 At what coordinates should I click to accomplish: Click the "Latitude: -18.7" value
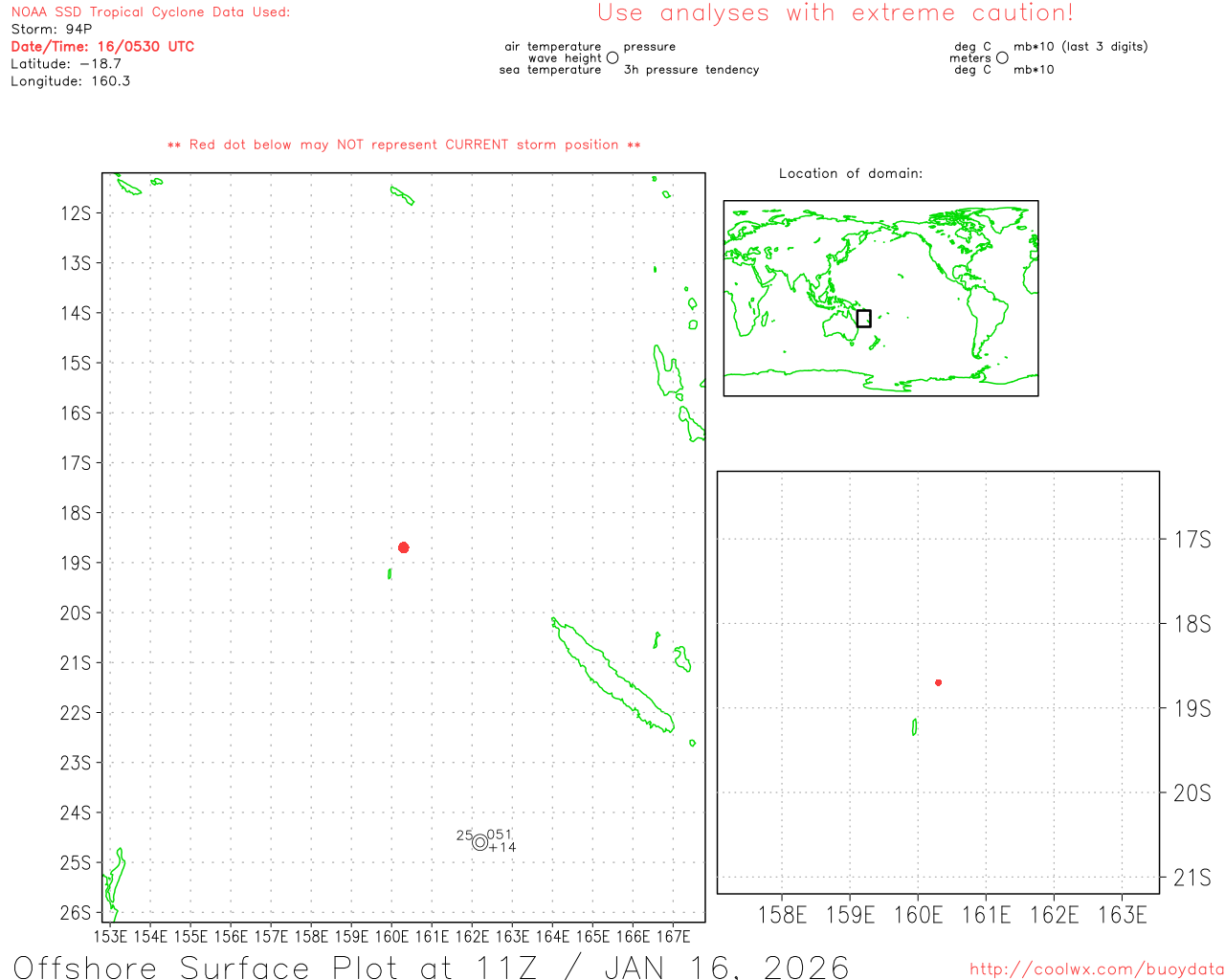tap(66, 64)
